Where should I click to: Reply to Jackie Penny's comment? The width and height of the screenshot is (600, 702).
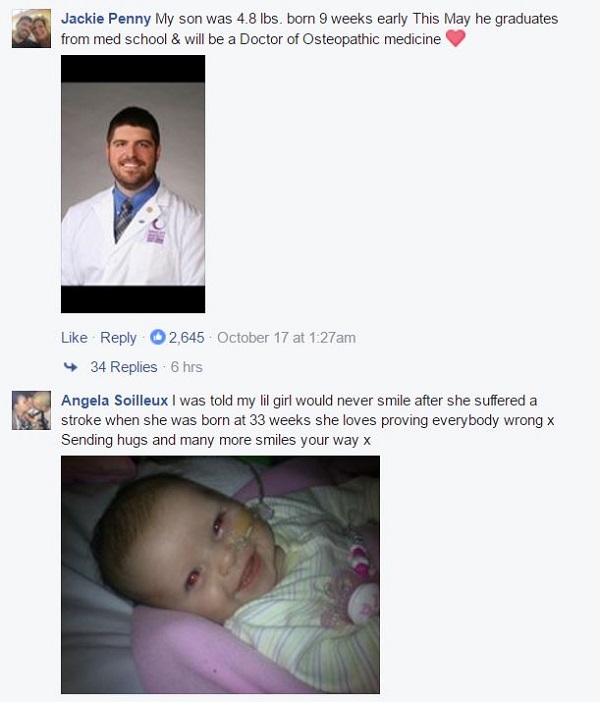tap(118, 338)
